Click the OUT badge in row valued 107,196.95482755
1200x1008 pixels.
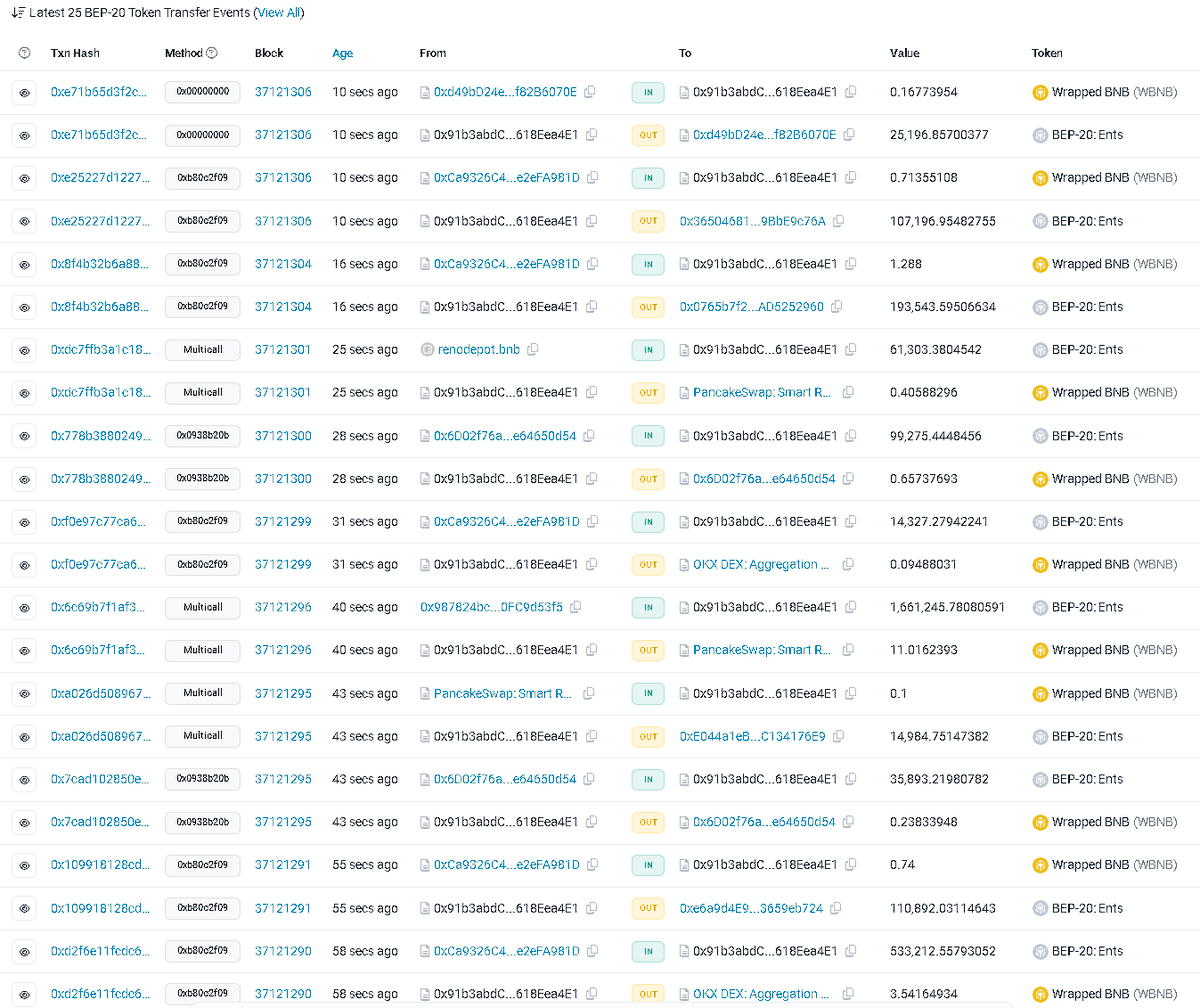click(x=648, y=221)
